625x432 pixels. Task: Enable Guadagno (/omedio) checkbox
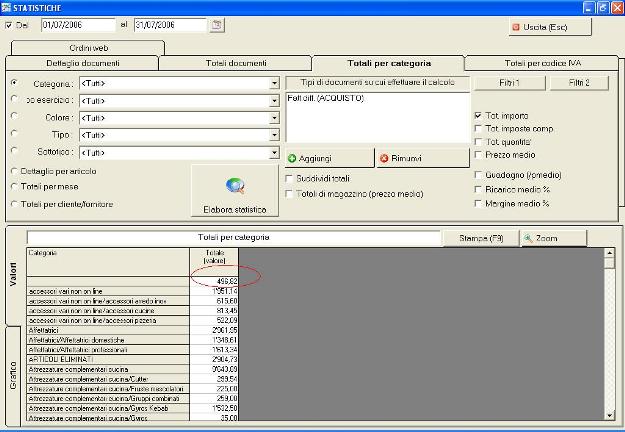478,175
